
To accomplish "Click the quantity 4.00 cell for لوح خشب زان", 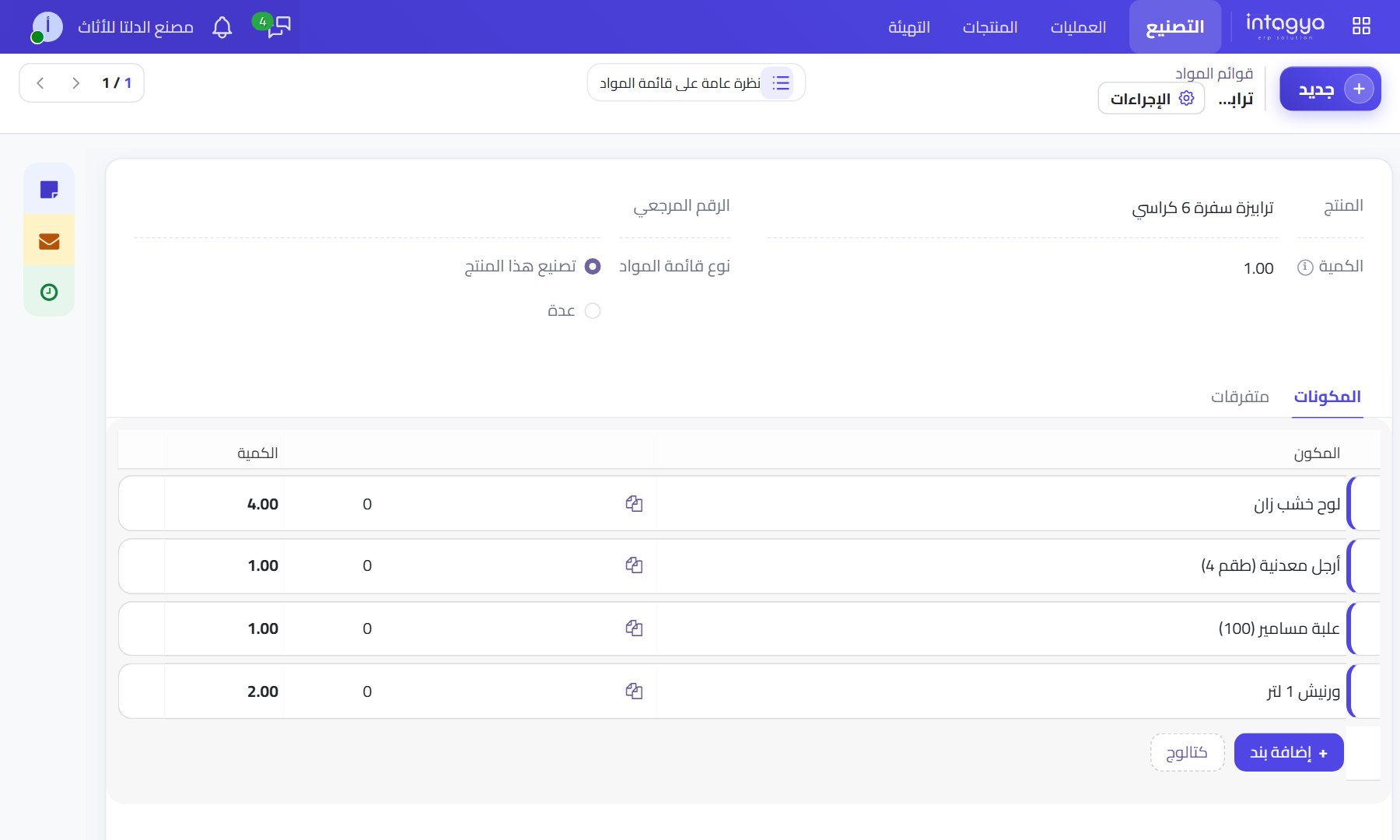I will point(225,504).
